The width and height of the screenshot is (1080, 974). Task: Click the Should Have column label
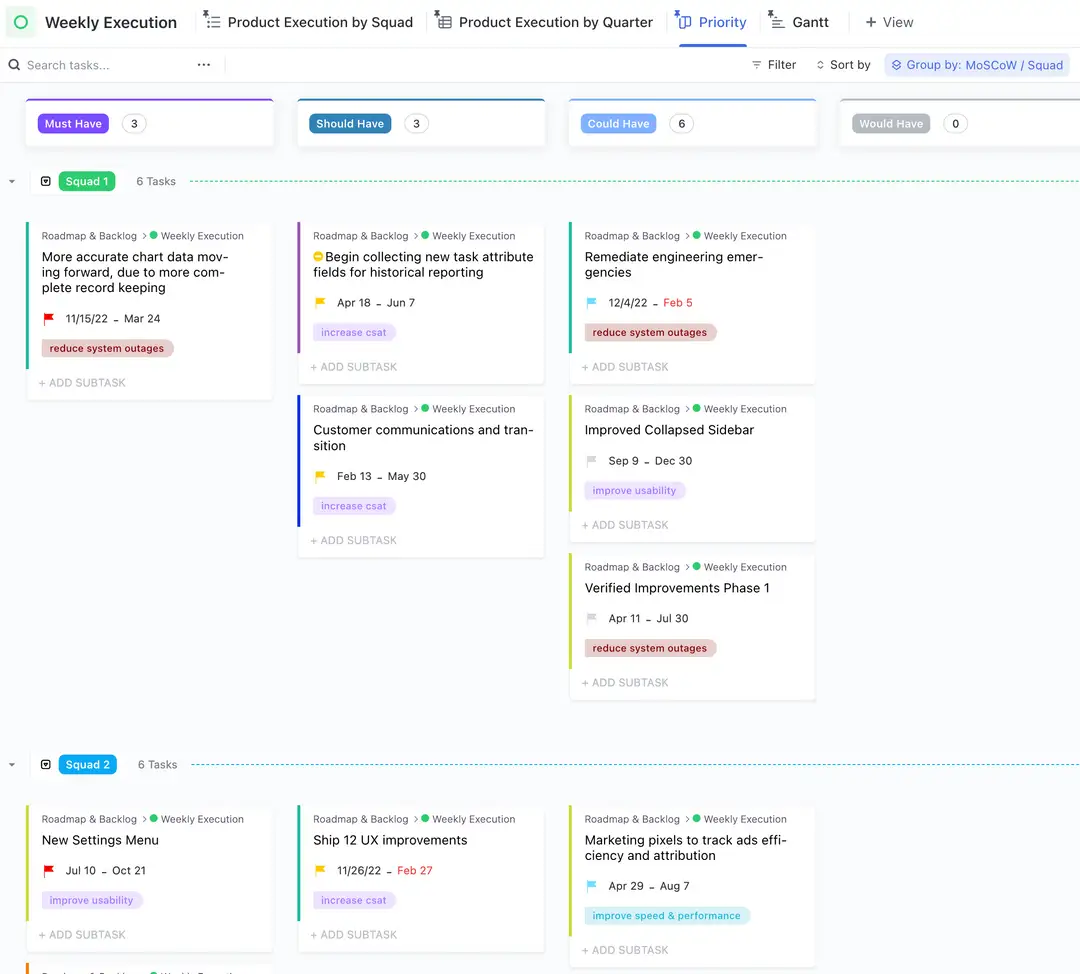[x=350, y=124]
